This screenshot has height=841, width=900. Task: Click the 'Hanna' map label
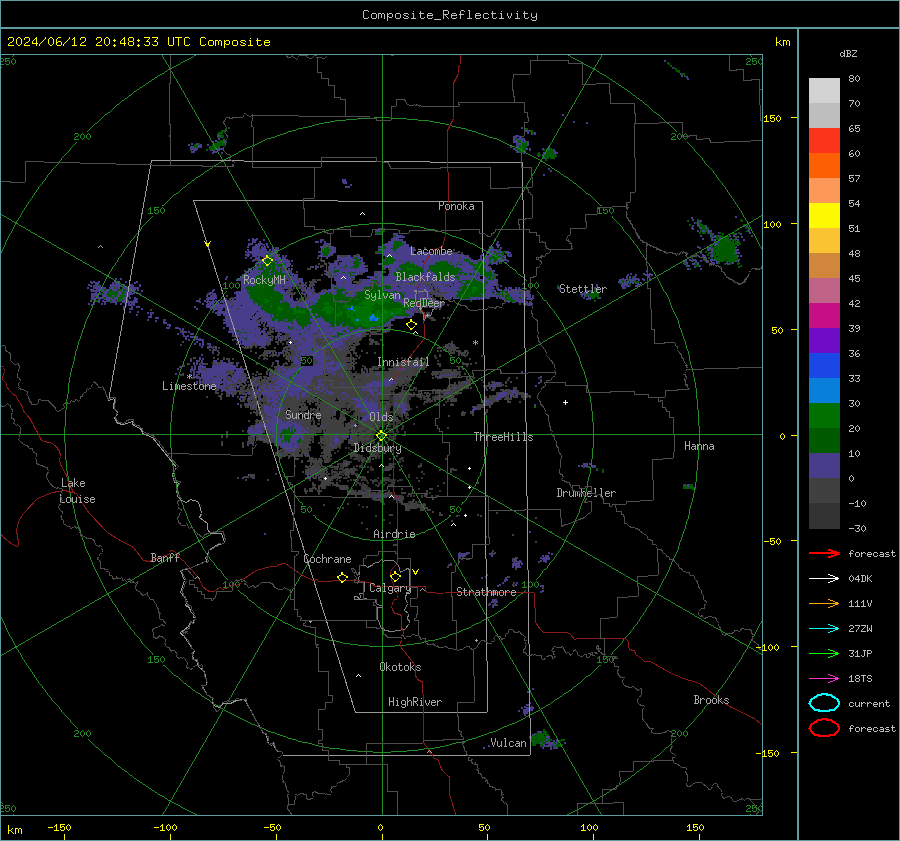point(699,446)
